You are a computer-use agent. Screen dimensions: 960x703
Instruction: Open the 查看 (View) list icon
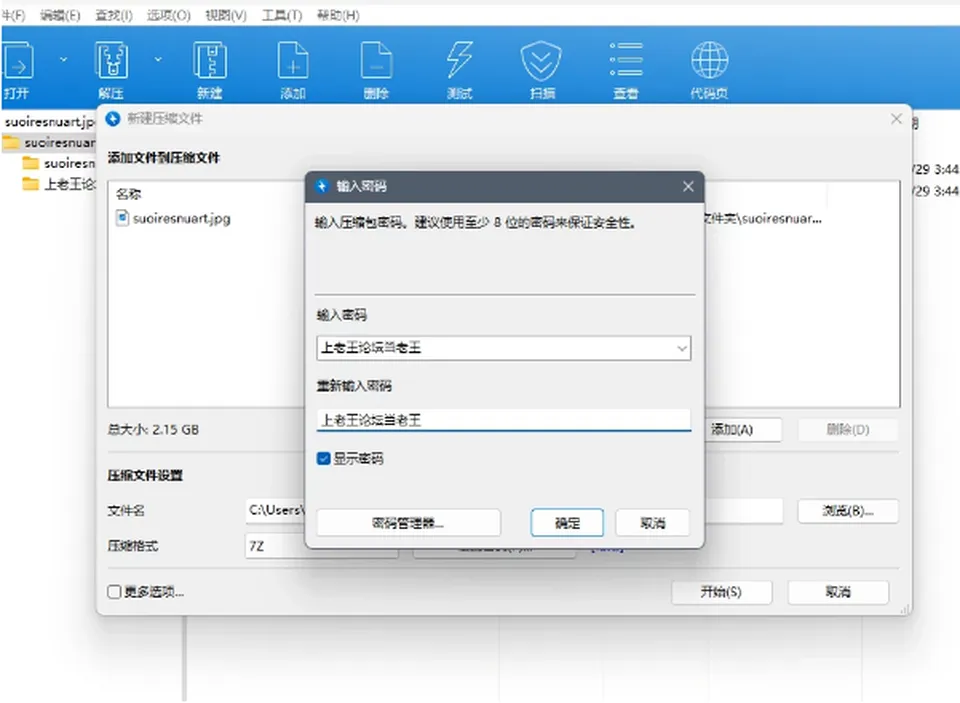(x=626, y=59)
